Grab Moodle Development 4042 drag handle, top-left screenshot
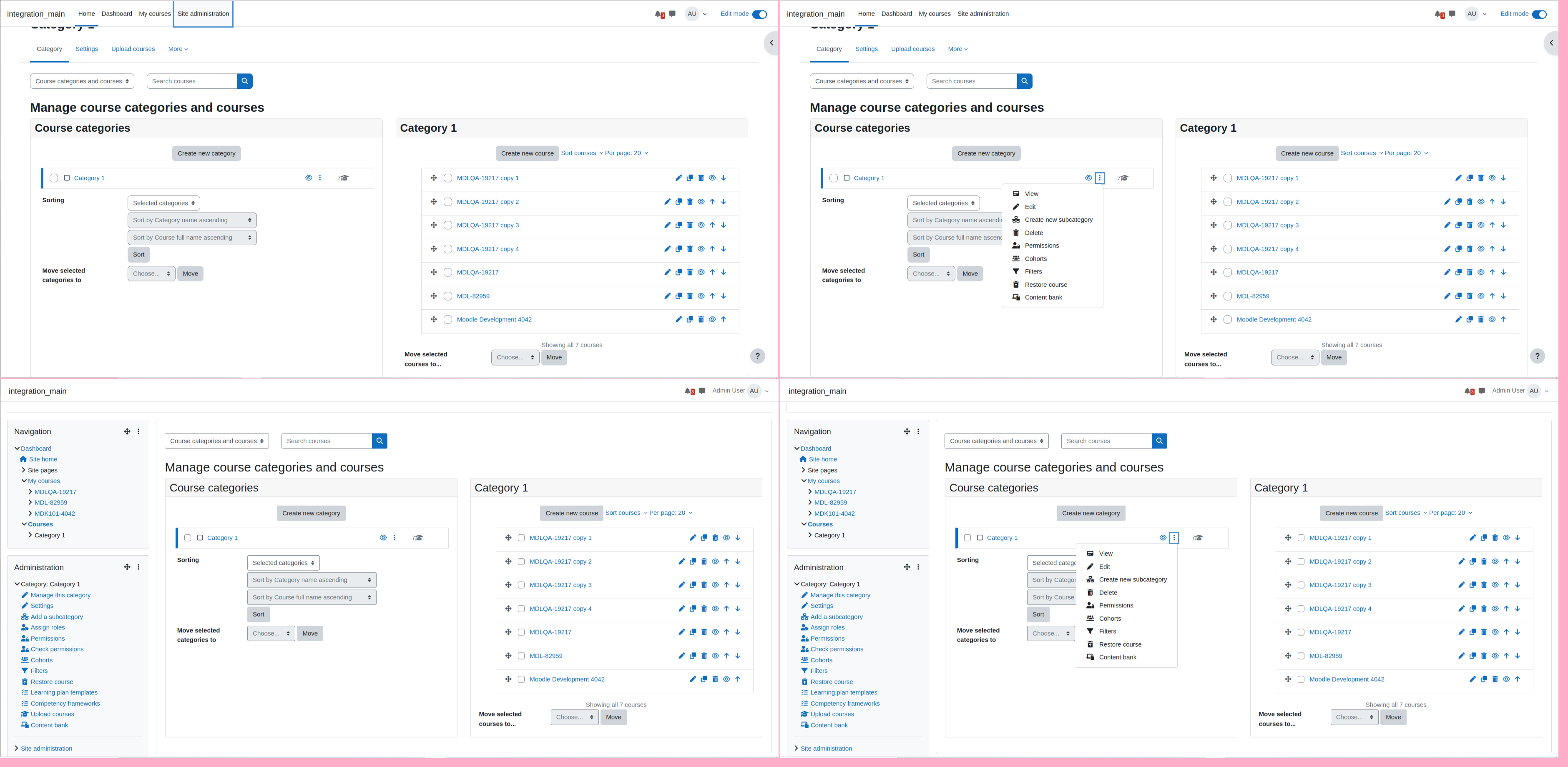The height and width of the screenshot is (767, 1568). 433,319
